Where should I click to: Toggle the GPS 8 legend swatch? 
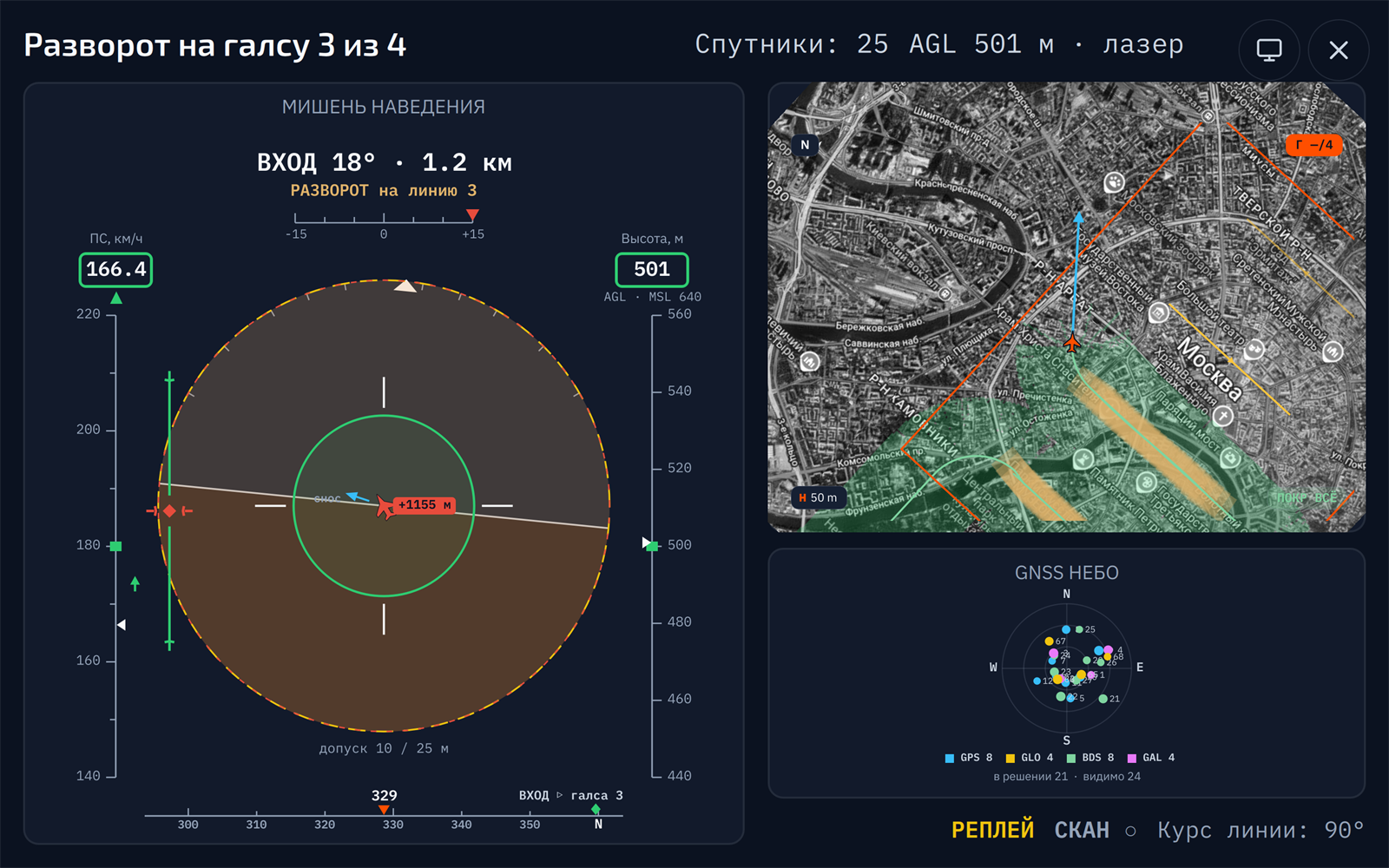pyautogui.click(x=950, y=759)
